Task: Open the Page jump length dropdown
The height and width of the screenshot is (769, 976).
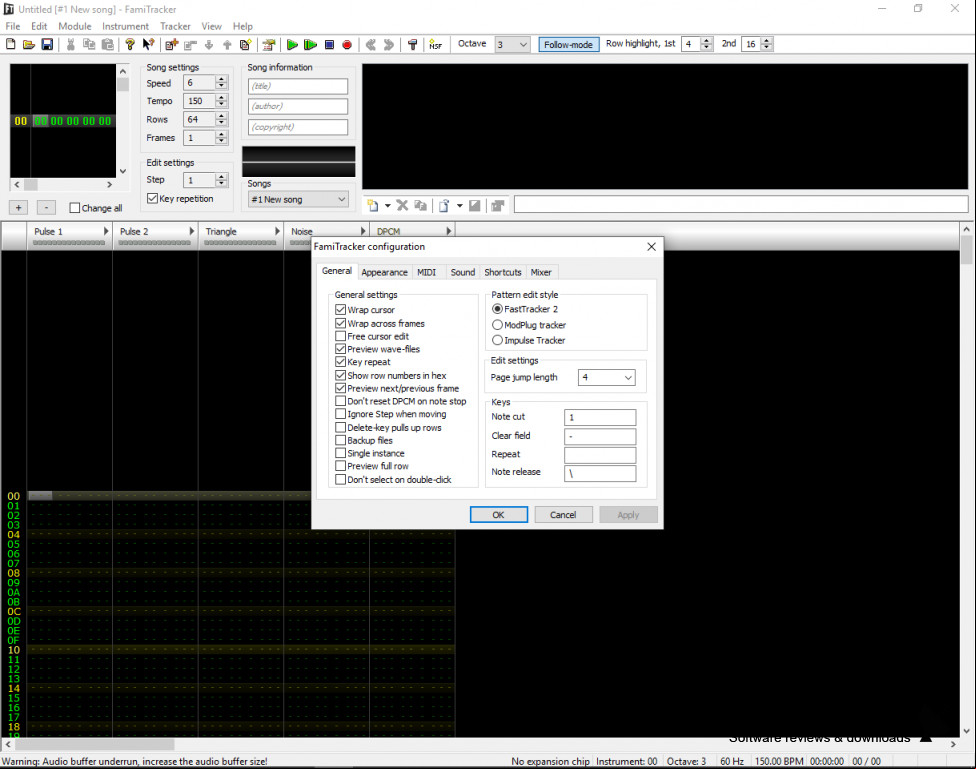Action: coord(628,377)
